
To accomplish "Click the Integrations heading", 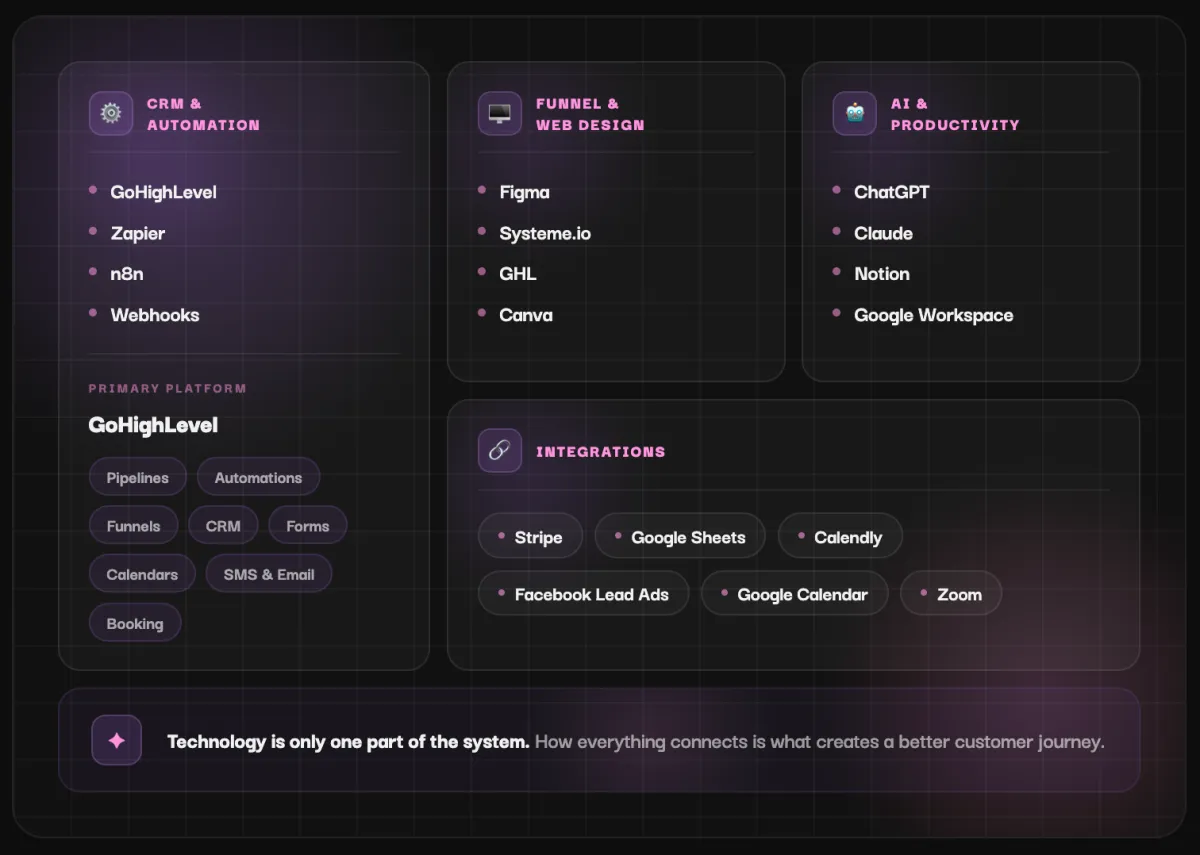I will tap(600, 452).
